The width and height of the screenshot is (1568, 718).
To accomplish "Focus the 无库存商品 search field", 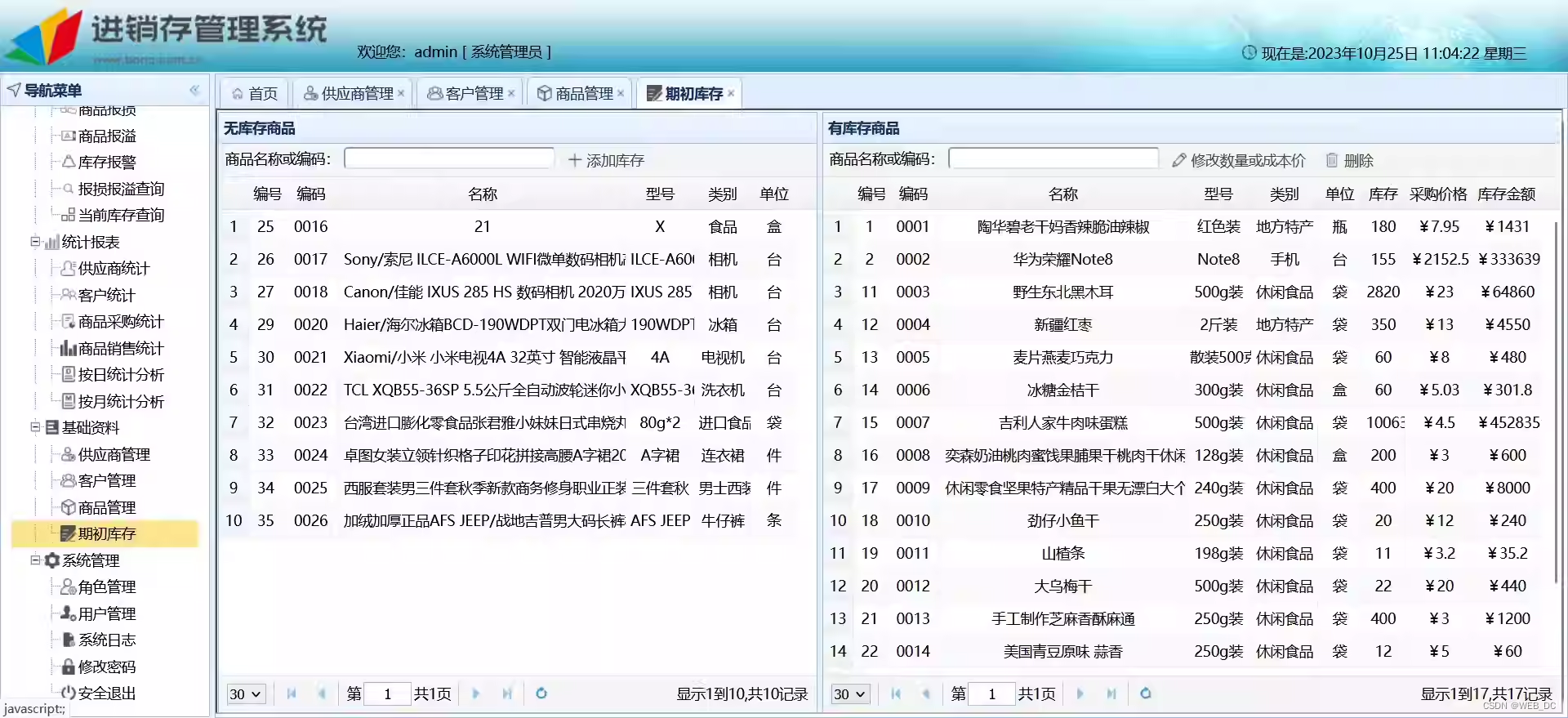I will tap(449, 158).
